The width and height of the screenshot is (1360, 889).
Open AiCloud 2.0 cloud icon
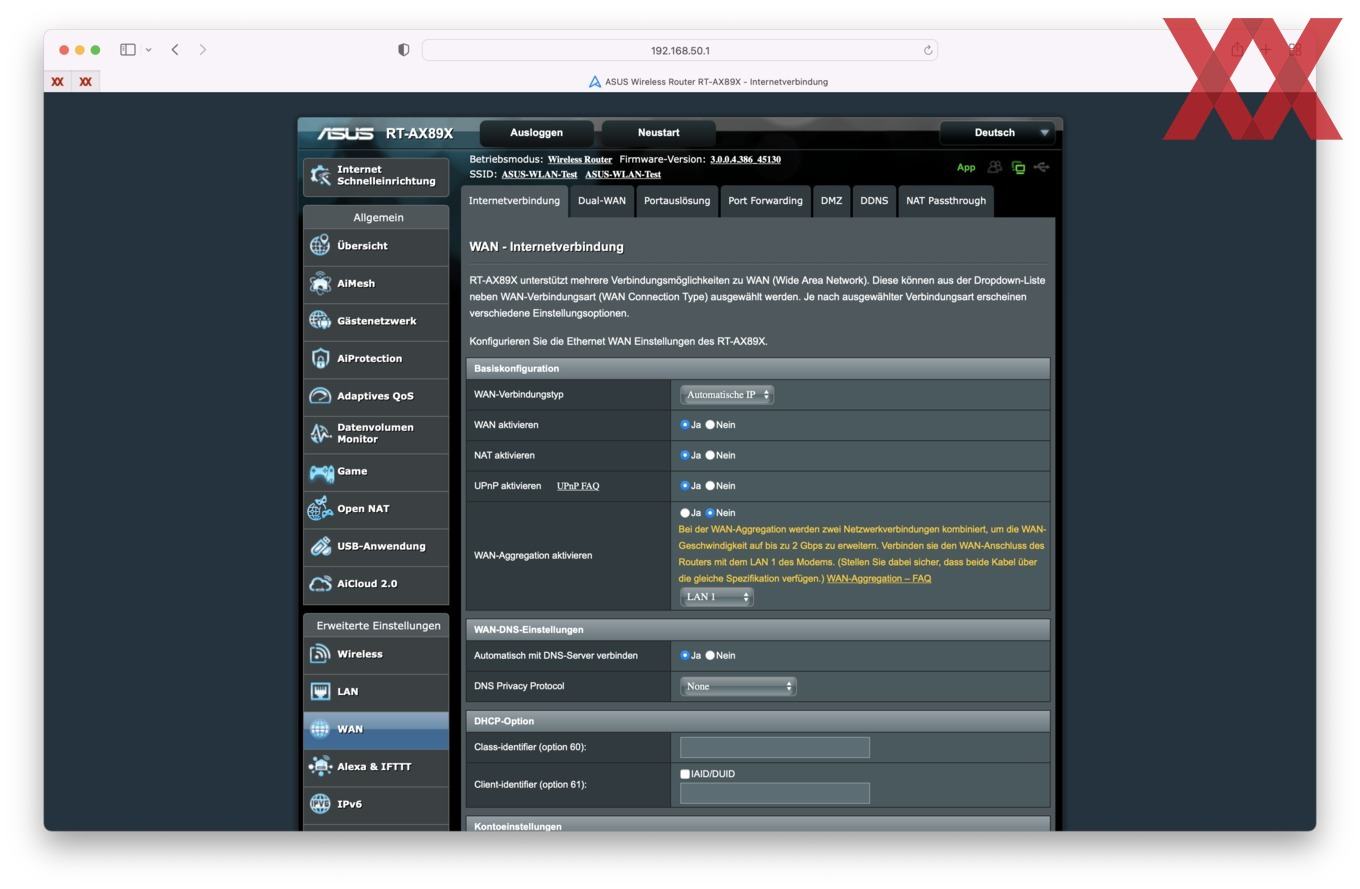click(x=320, y=583)
